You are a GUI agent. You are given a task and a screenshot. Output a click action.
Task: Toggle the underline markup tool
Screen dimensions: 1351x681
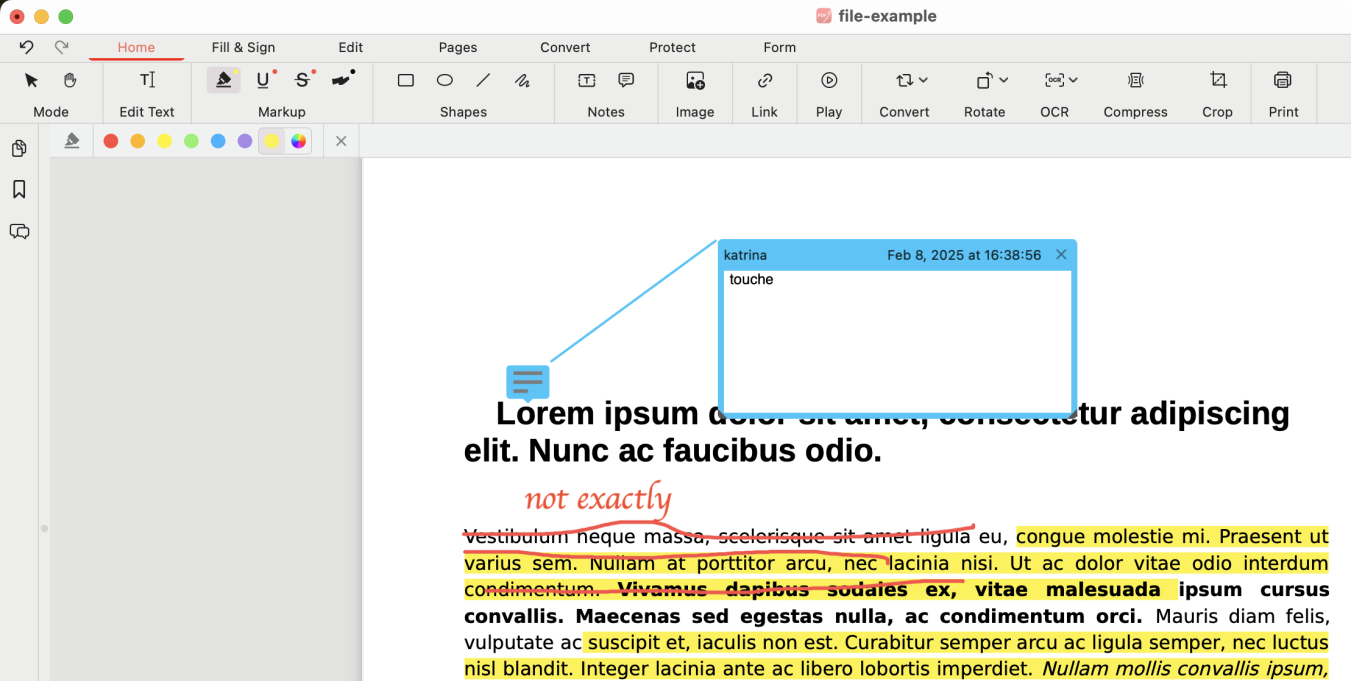[x=263, y=80]
